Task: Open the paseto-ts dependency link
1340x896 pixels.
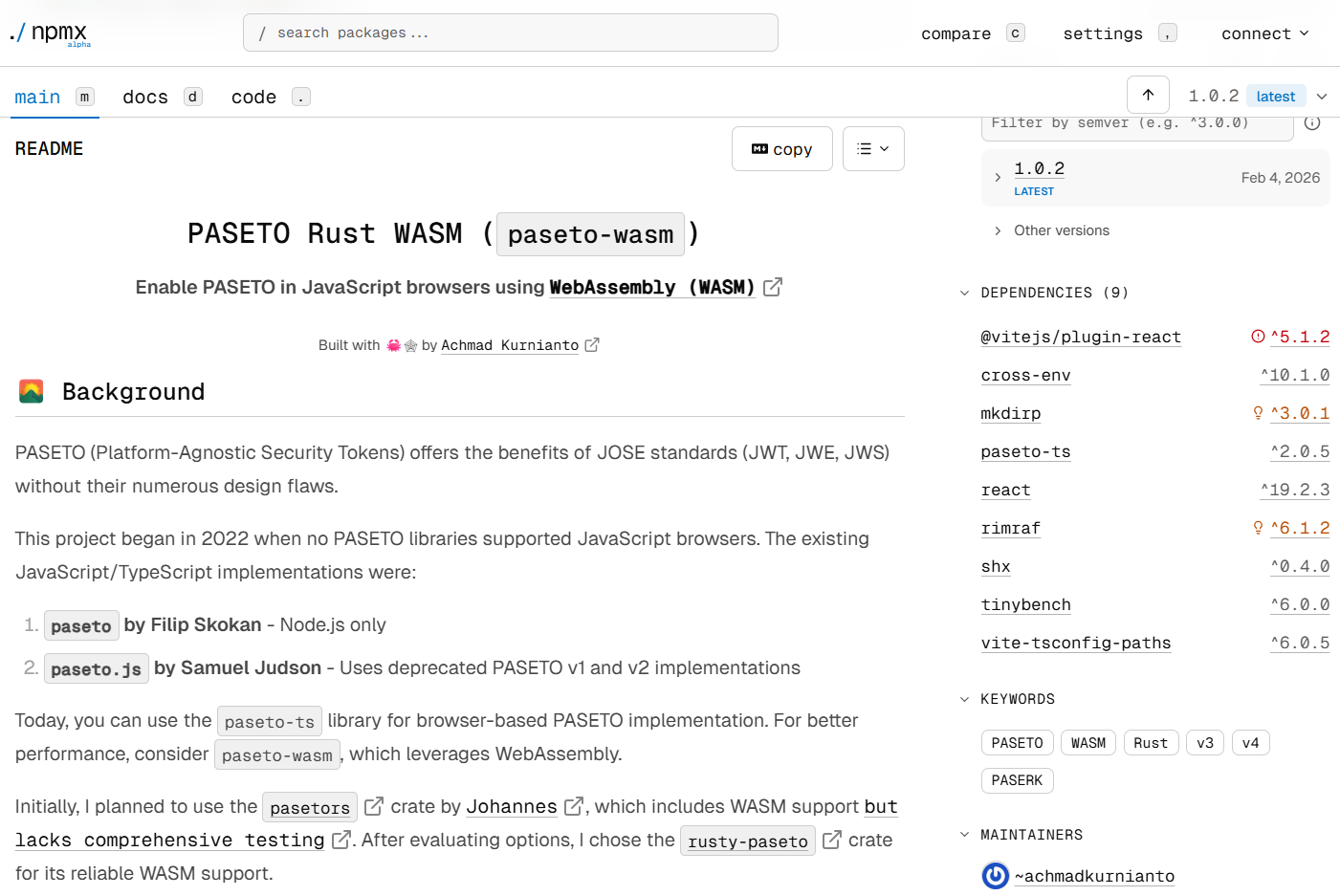Action: [1025, 451]
